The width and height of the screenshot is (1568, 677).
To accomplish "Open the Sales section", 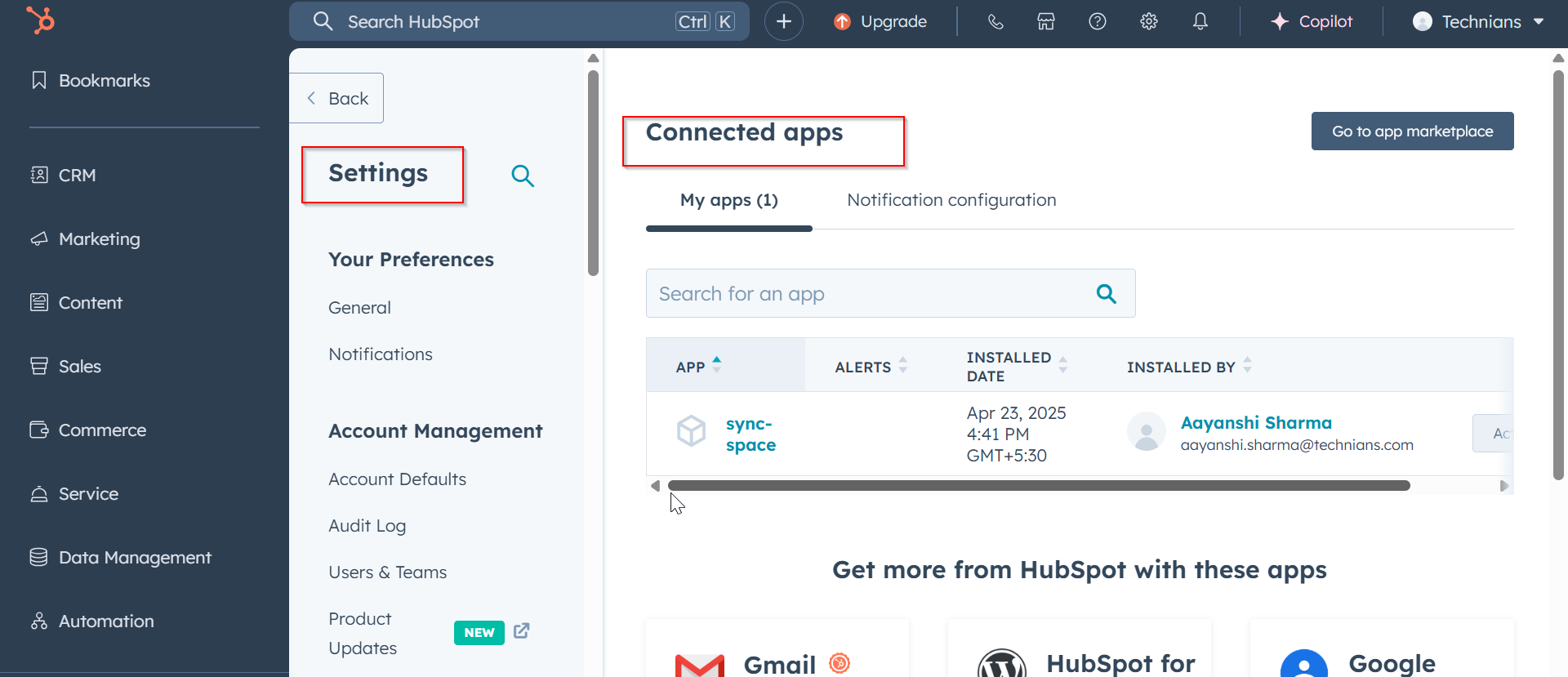I will click(65, 366).
